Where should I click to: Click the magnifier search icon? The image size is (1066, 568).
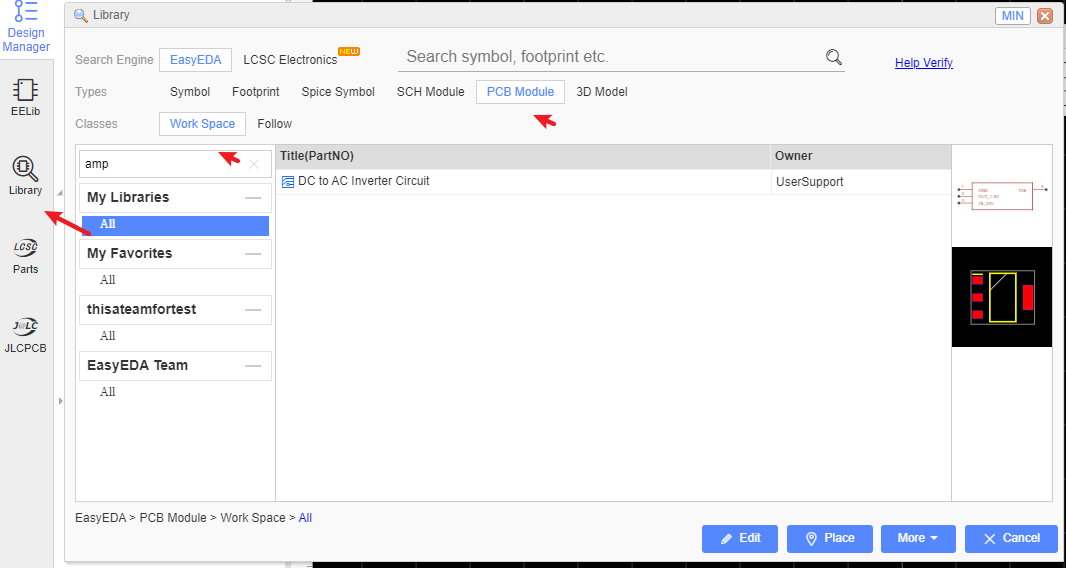pos(833,57)
